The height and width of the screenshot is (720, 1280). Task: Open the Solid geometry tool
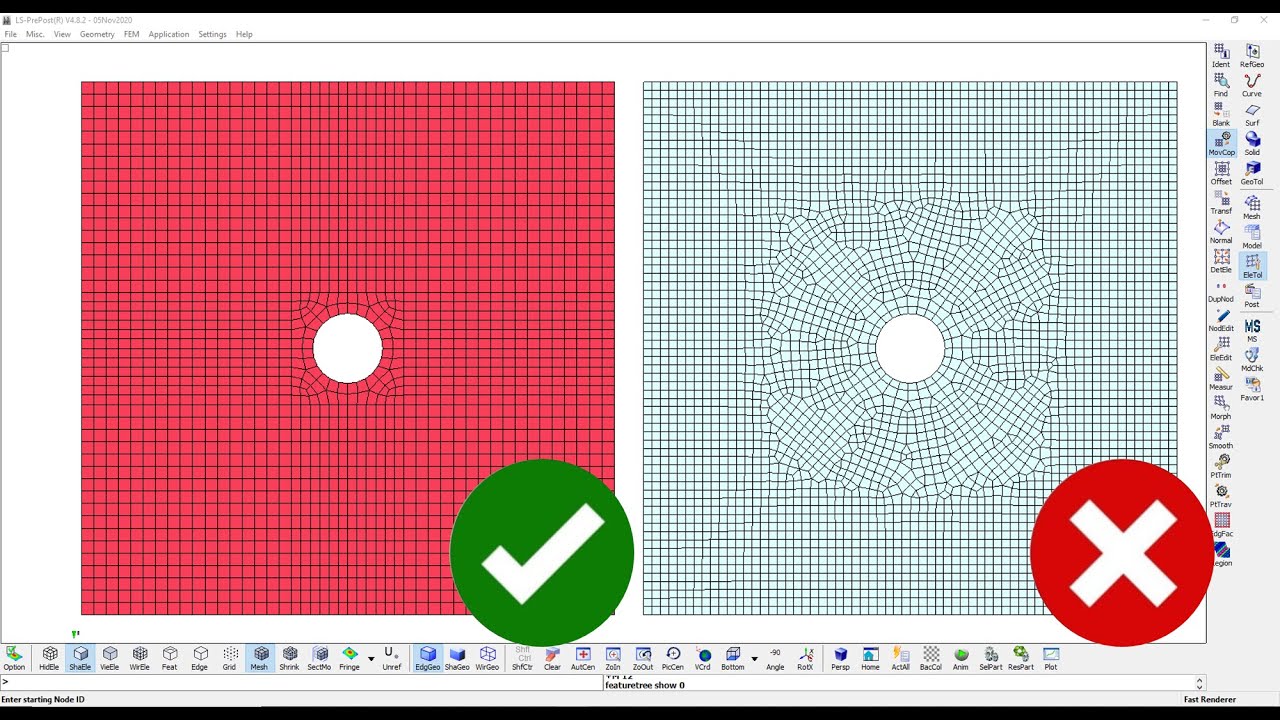point(1252,144)
